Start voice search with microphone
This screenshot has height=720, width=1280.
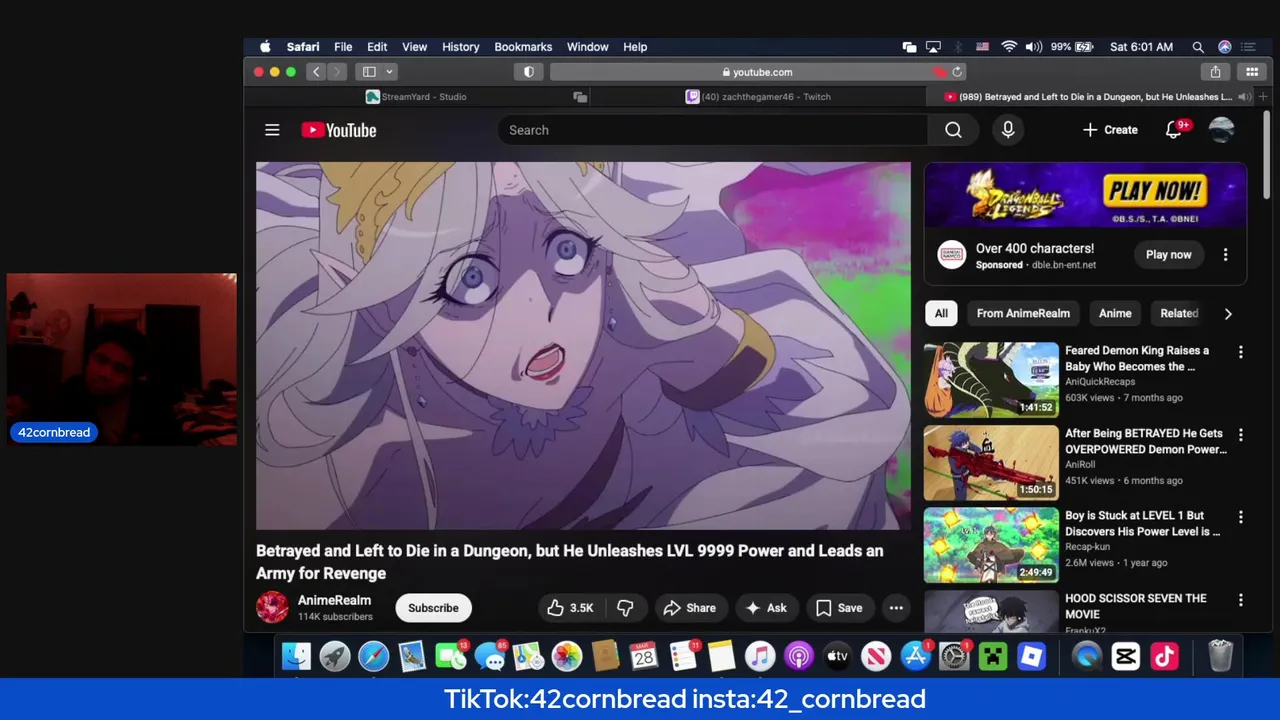(1008, 130)
